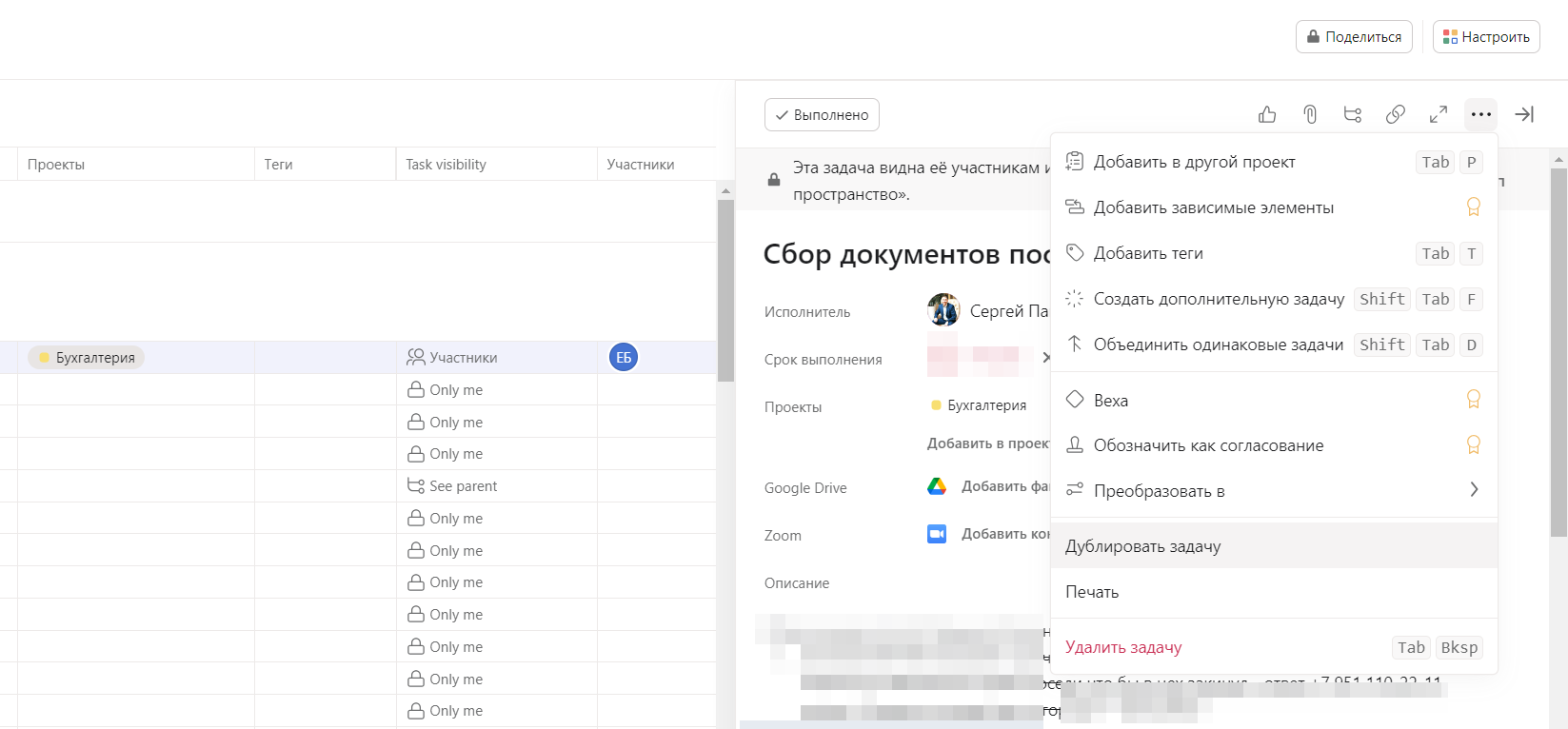1568x729 pixels.
Task: Click the Настроить customize button
Action: (1486, 37)
